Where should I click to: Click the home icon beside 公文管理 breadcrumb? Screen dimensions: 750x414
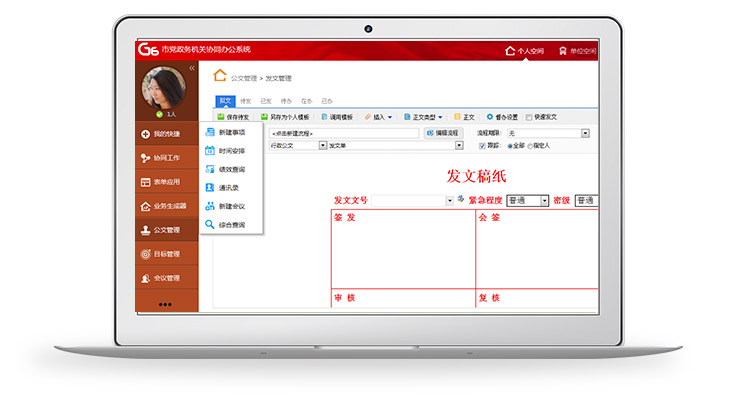click(x=220, y=75)
